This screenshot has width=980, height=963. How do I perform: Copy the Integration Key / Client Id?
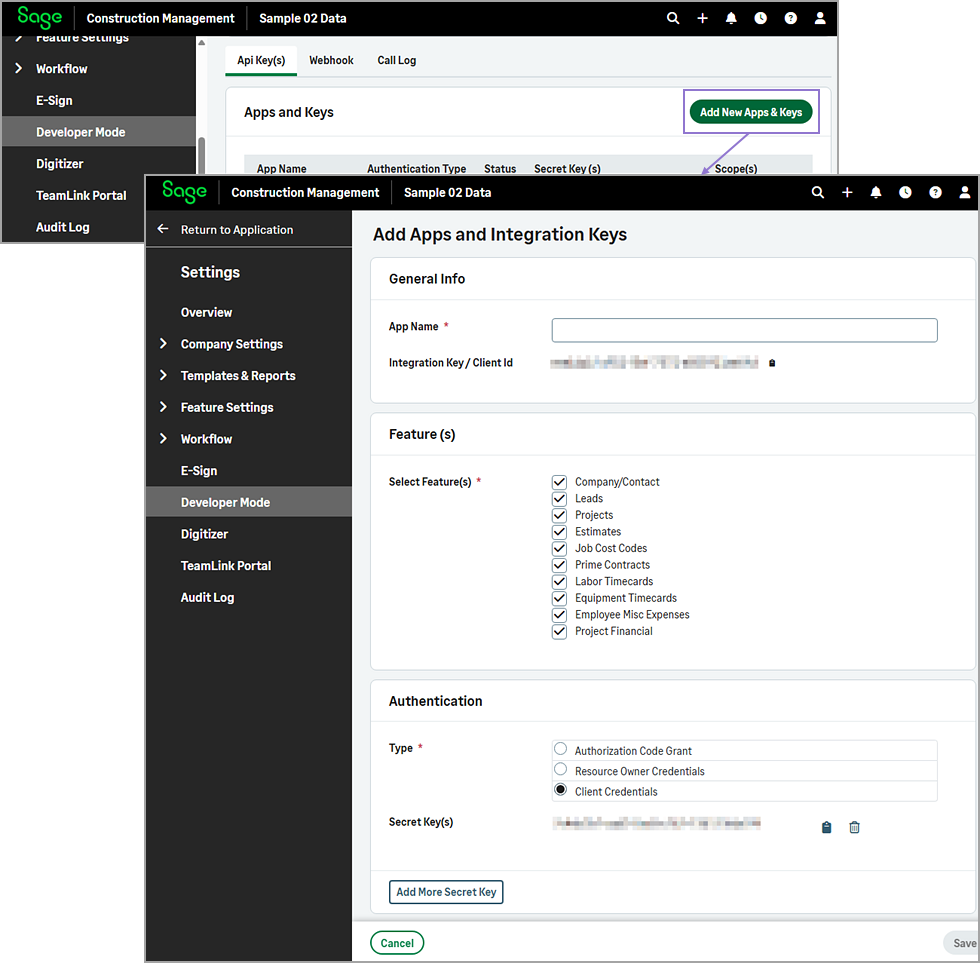pyautogui.click(x=772, y=363)
